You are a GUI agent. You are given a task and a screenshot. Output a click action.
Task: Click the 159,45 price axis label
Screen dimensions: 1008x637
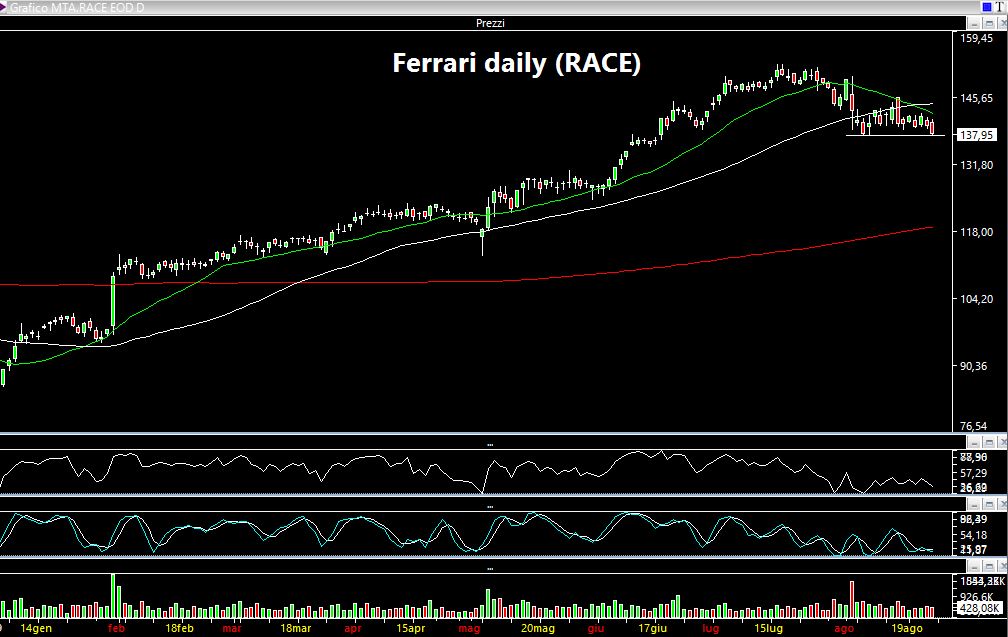[x=976, y=39]
